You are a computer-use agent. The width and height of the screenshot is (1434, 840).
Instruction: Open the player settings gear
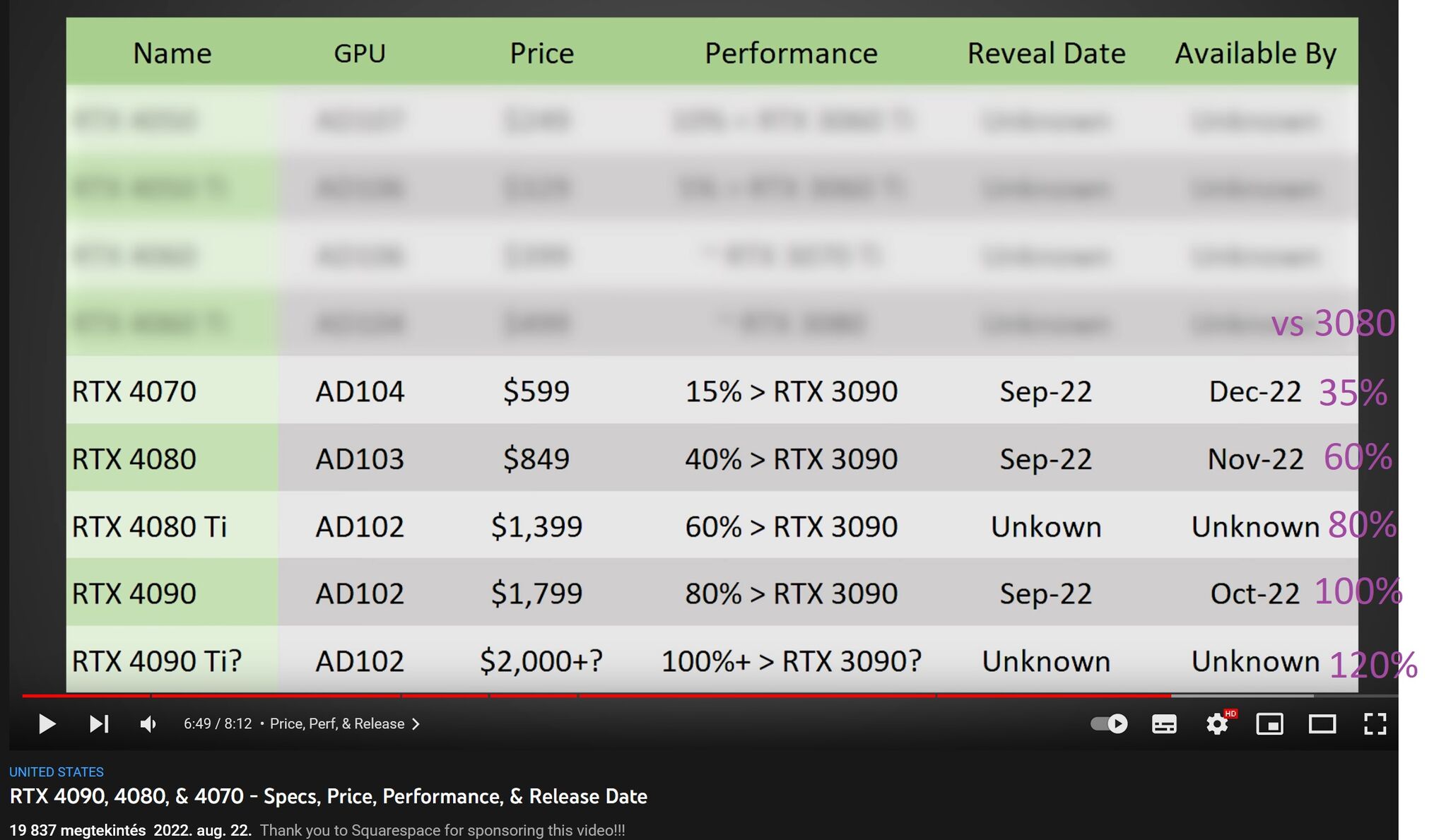point(1216,723)
